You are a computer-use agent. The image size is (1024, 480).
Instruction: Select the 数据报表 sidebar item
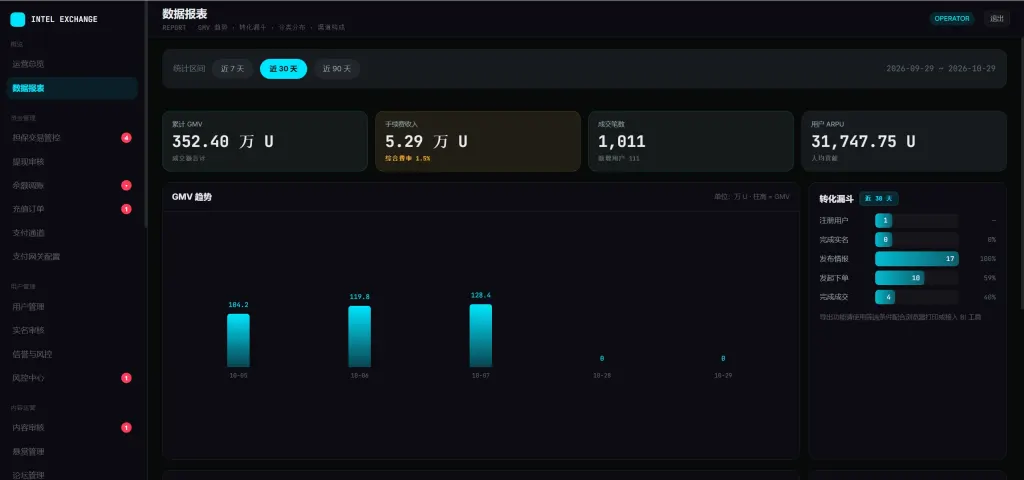click(72, 88)
